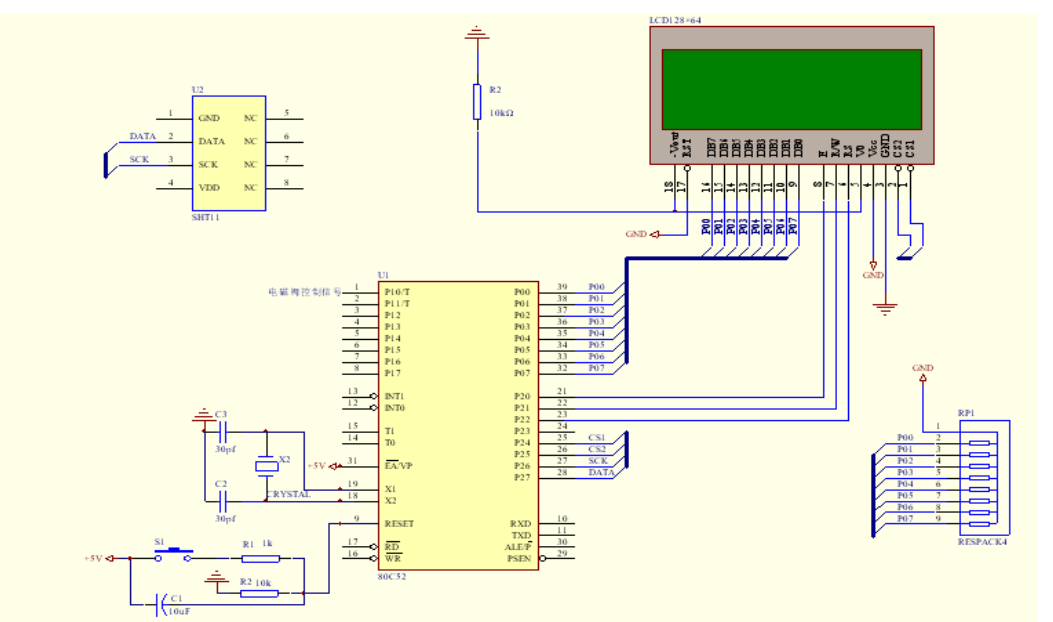
Task: Select the R2 10kΩ resistor near LCD
Action: 478,102
